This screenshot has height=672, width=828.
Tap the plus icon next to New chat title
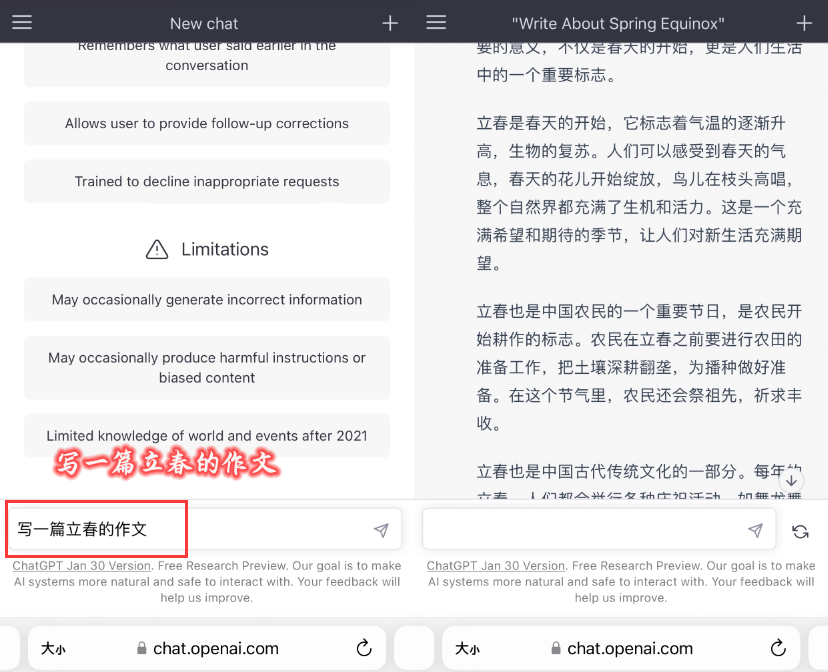[x=390, y=23]
